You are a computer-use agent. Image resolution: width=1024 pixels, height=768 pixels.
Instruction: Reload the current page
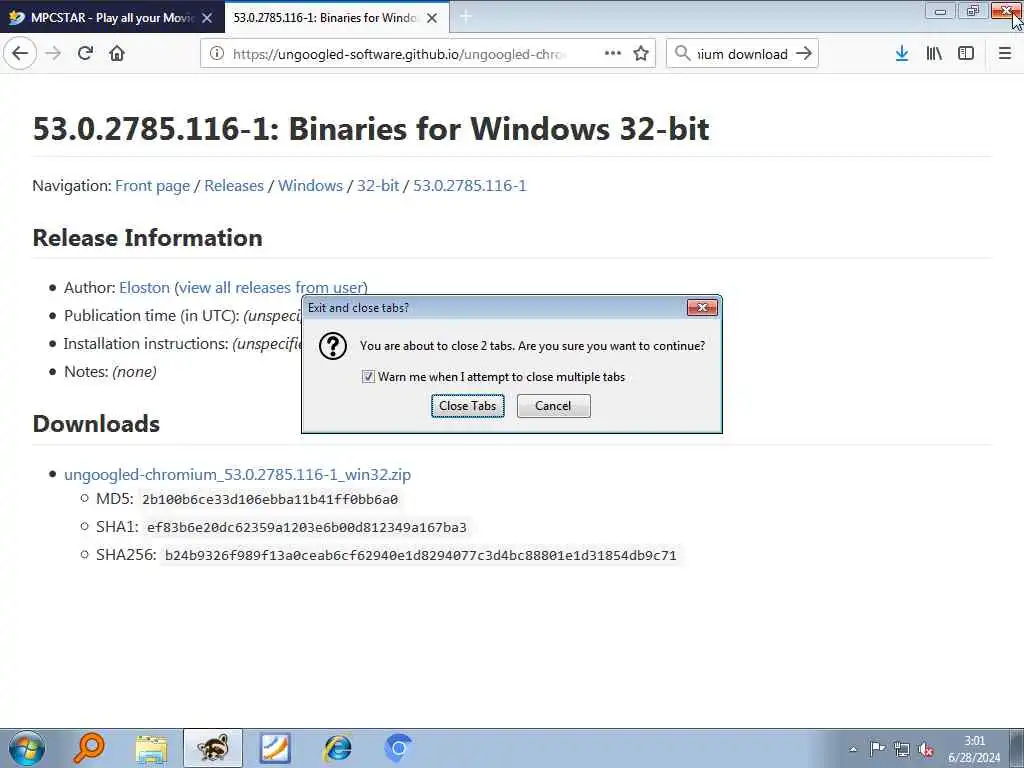[85, 53]
